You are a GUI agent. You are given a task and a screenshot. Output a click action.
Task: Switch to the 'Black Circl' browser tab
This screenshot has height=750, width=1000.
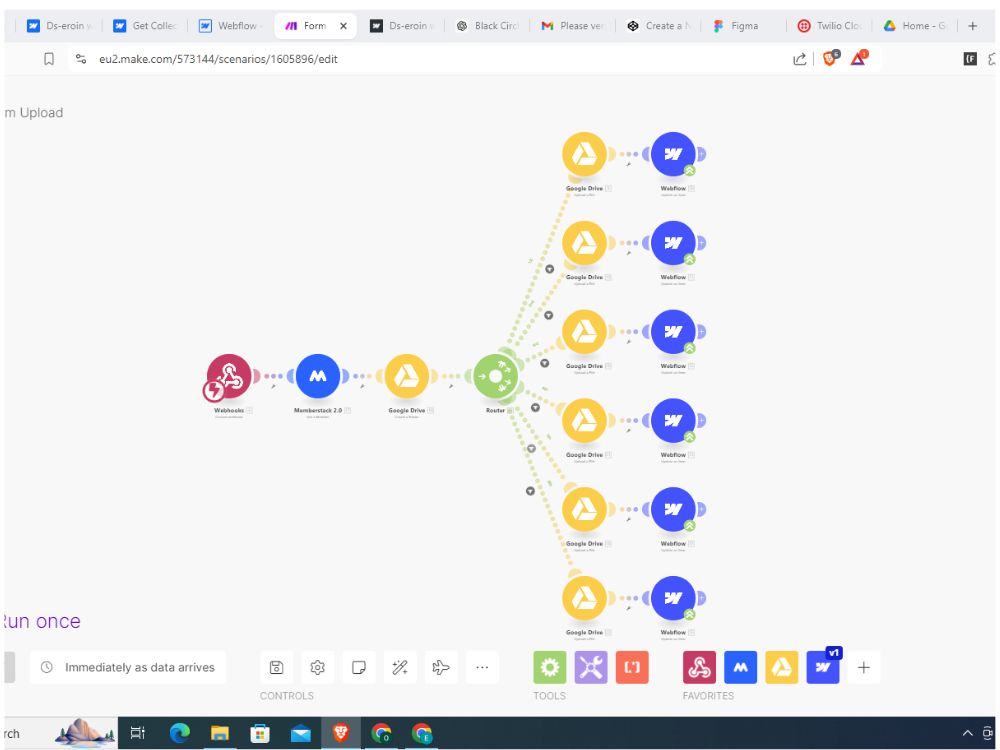tap(488, 26)
